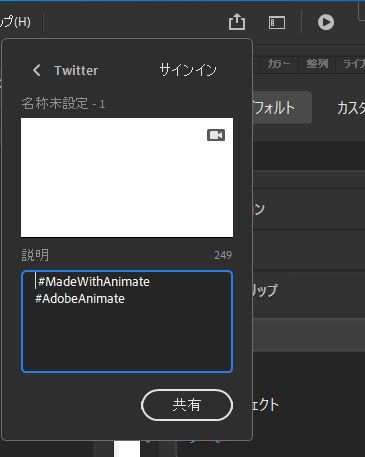Click the white video preview thumbnail
This screenshot has width=365, height=457.
(127, 177)
